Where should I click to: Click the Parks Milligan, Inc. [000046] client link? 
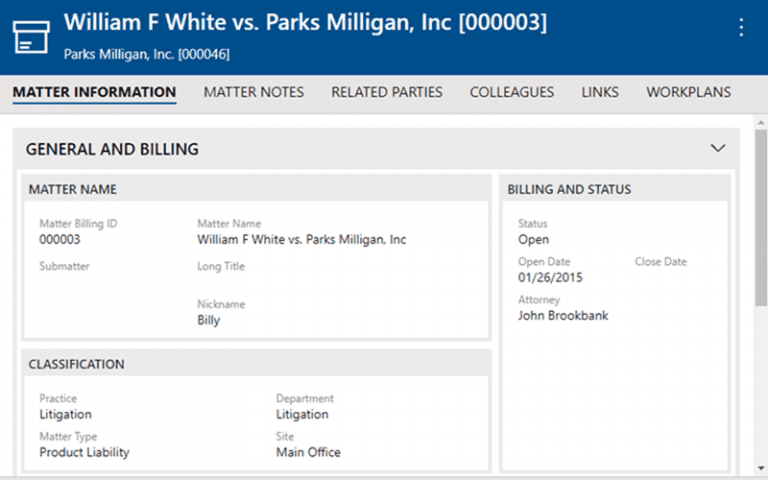(x=146, y=54)
